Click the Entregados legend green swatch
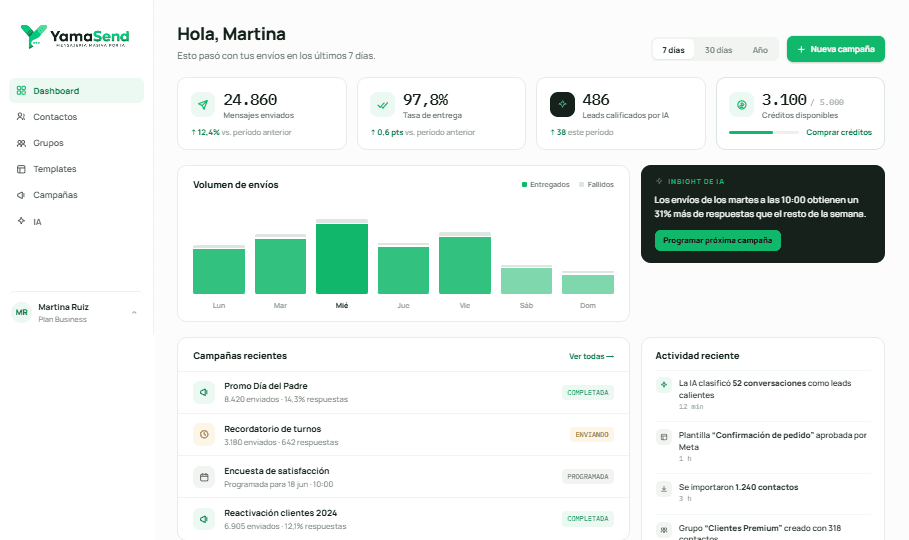909x540 pixels. click(524, 184)
